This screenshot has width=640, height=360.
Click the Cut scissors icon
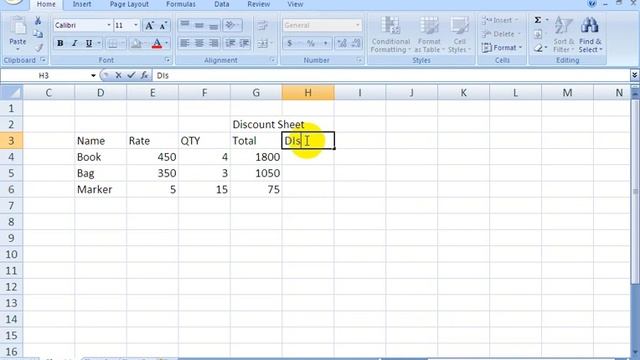tap(38, 21)
